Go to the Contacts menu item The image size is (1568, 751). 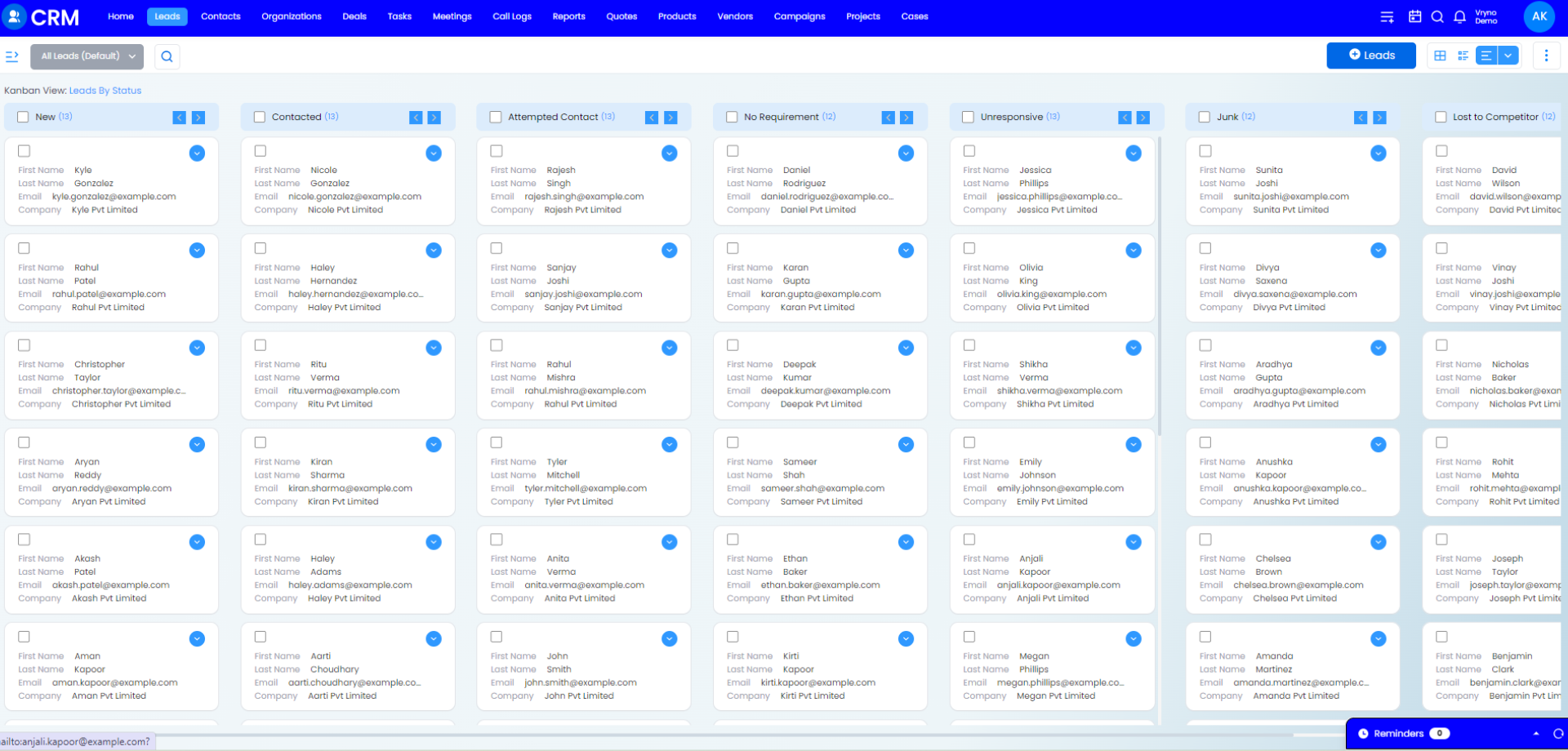tap(220, 16)
